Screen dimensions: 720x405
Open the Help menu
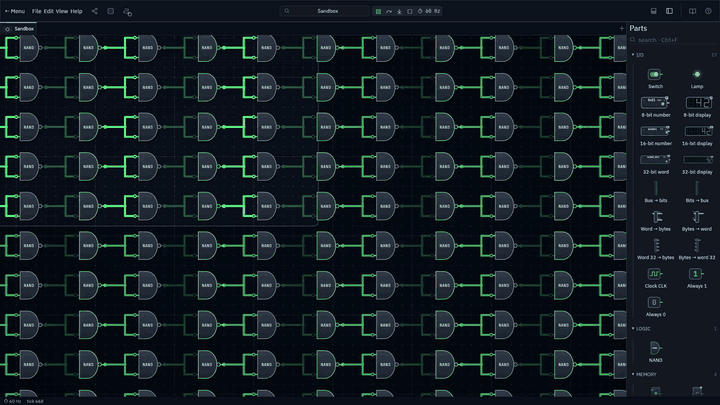click(76, 11)
